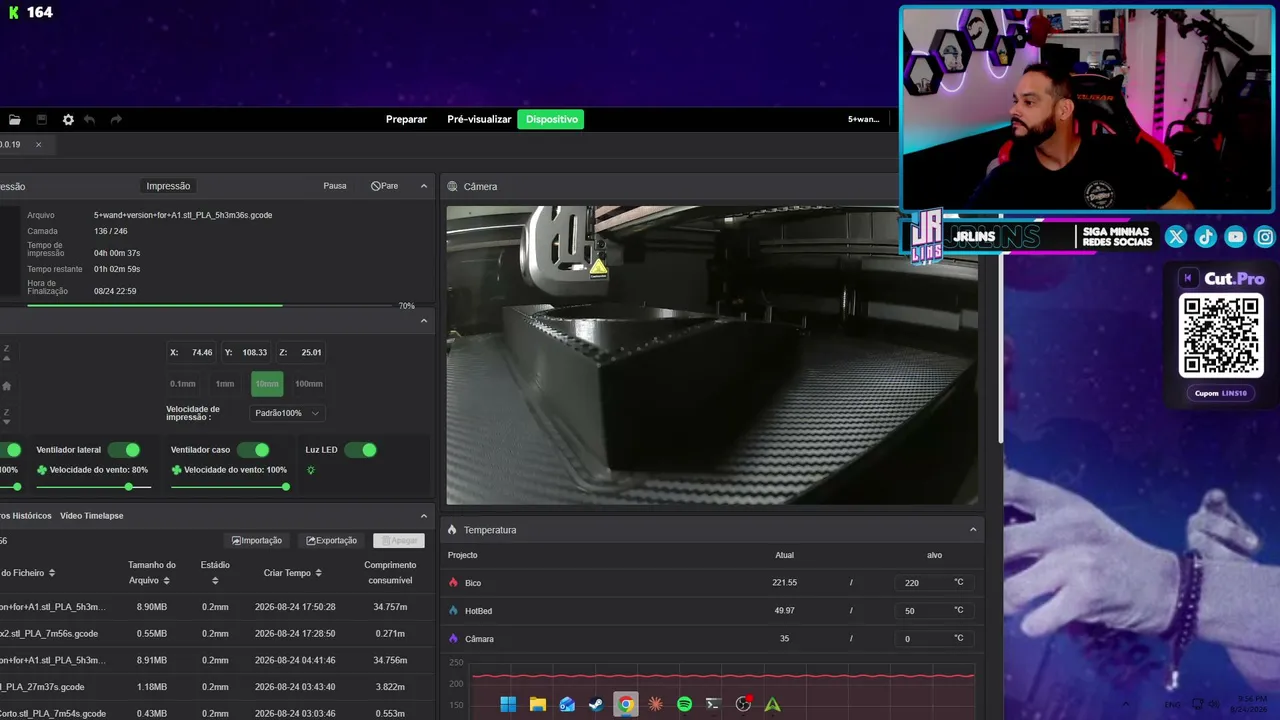The width and height of the screenshot is (1280, 720).
Task: Open the Vídeo Timelapse tab
Action: coord(91,516)
